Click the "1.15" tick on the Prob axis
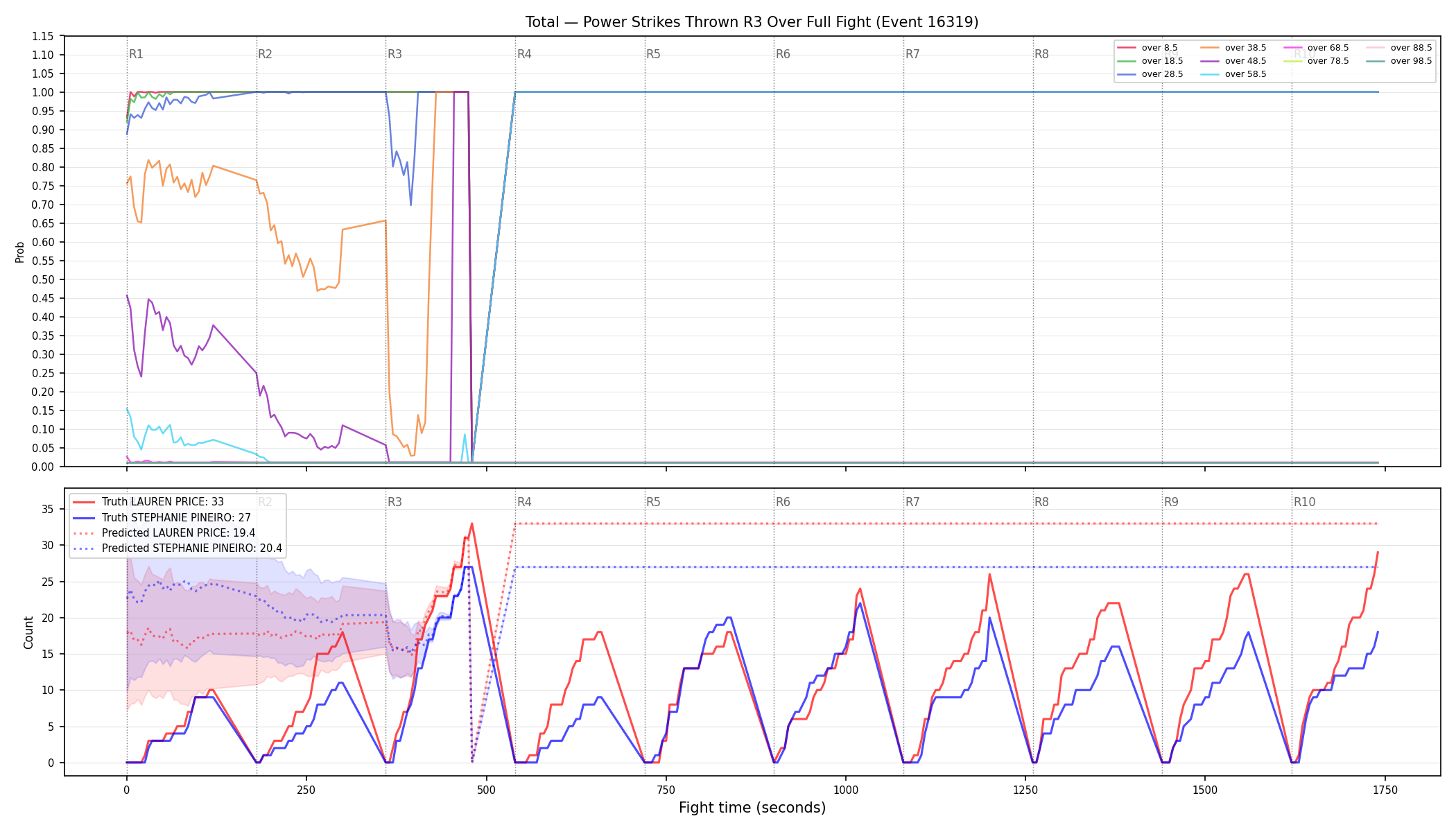The width and height of the screenshot is (1456, 832). 43,36
